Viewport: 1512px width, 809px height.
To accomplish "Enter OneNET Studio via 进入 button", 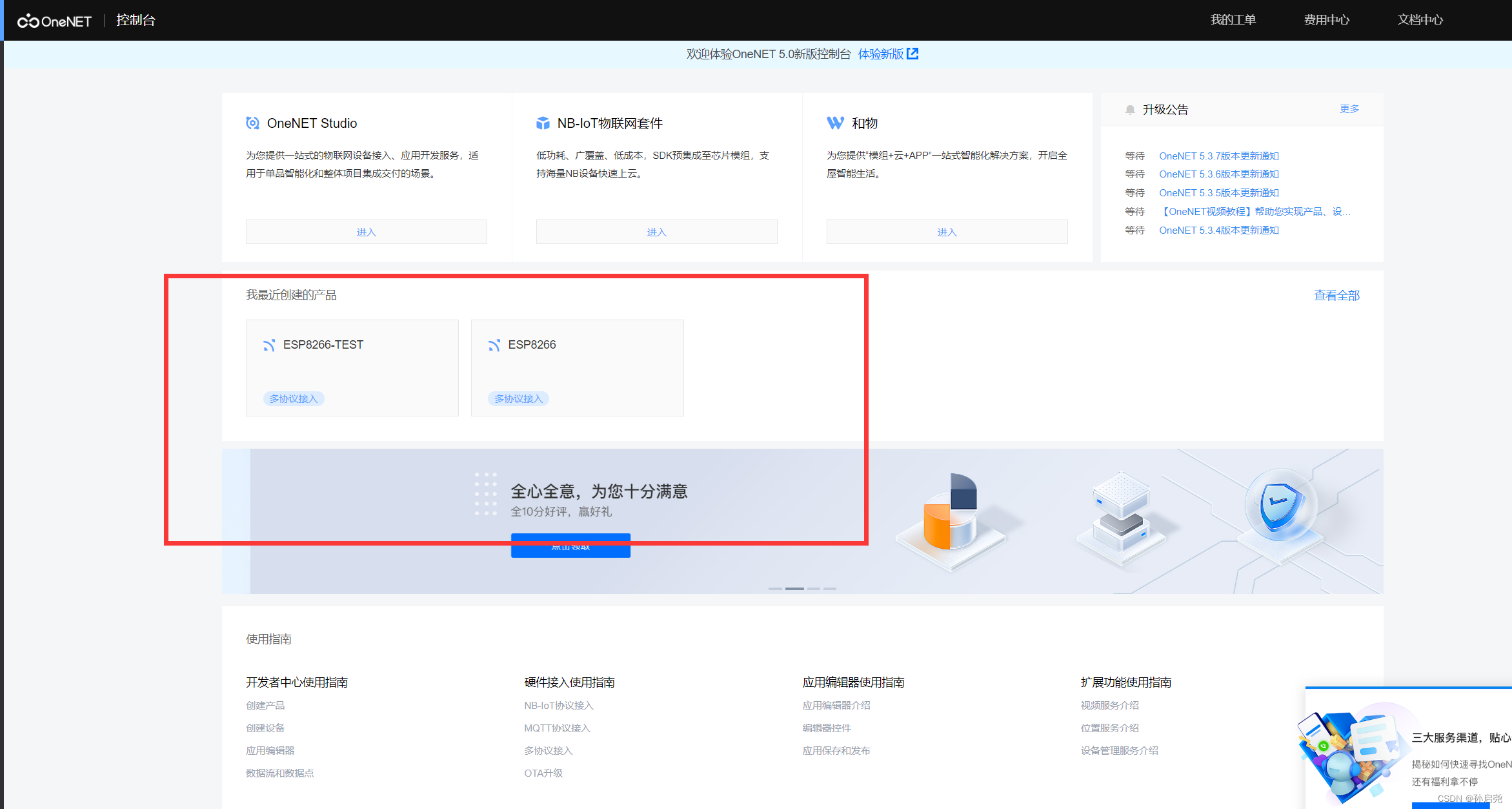I will point(366,232).
